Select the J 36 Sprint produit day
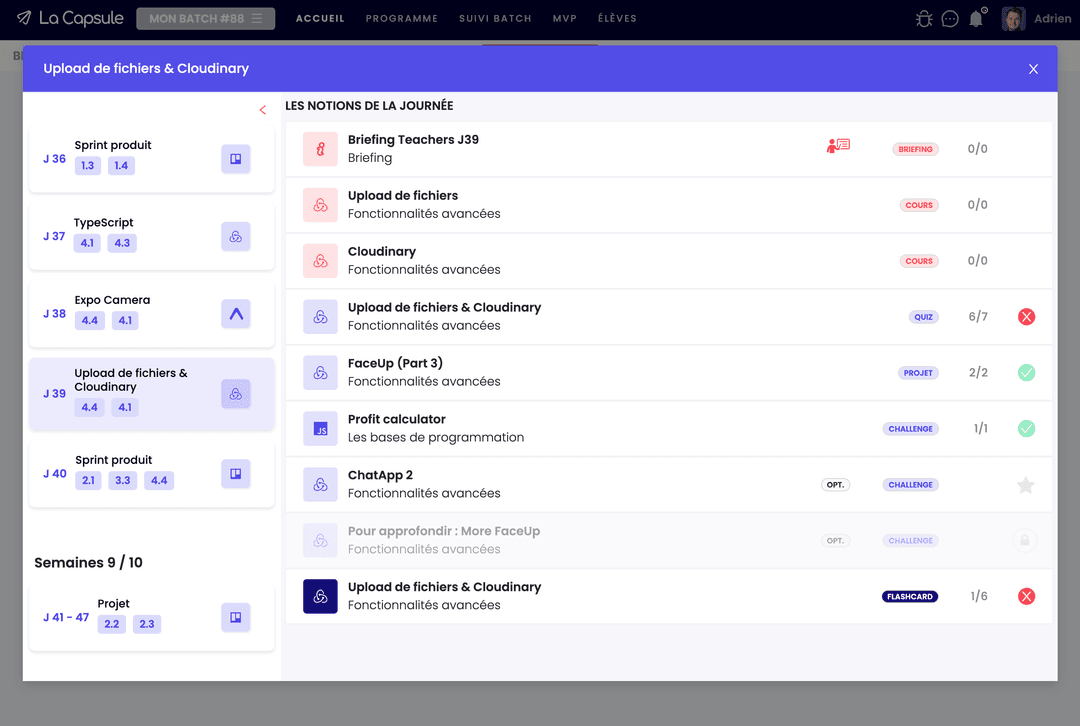 click(152, 159)
